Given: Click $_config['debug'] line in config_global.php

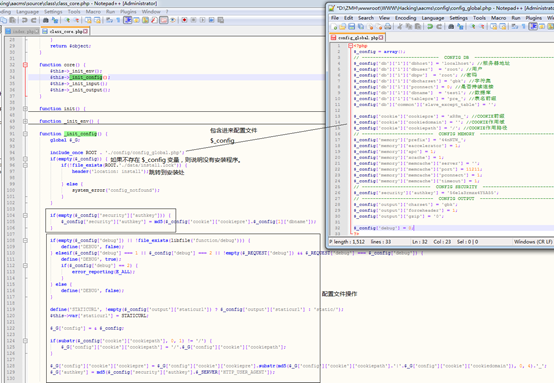Looking at the screenshot, I should click(383, 228).
